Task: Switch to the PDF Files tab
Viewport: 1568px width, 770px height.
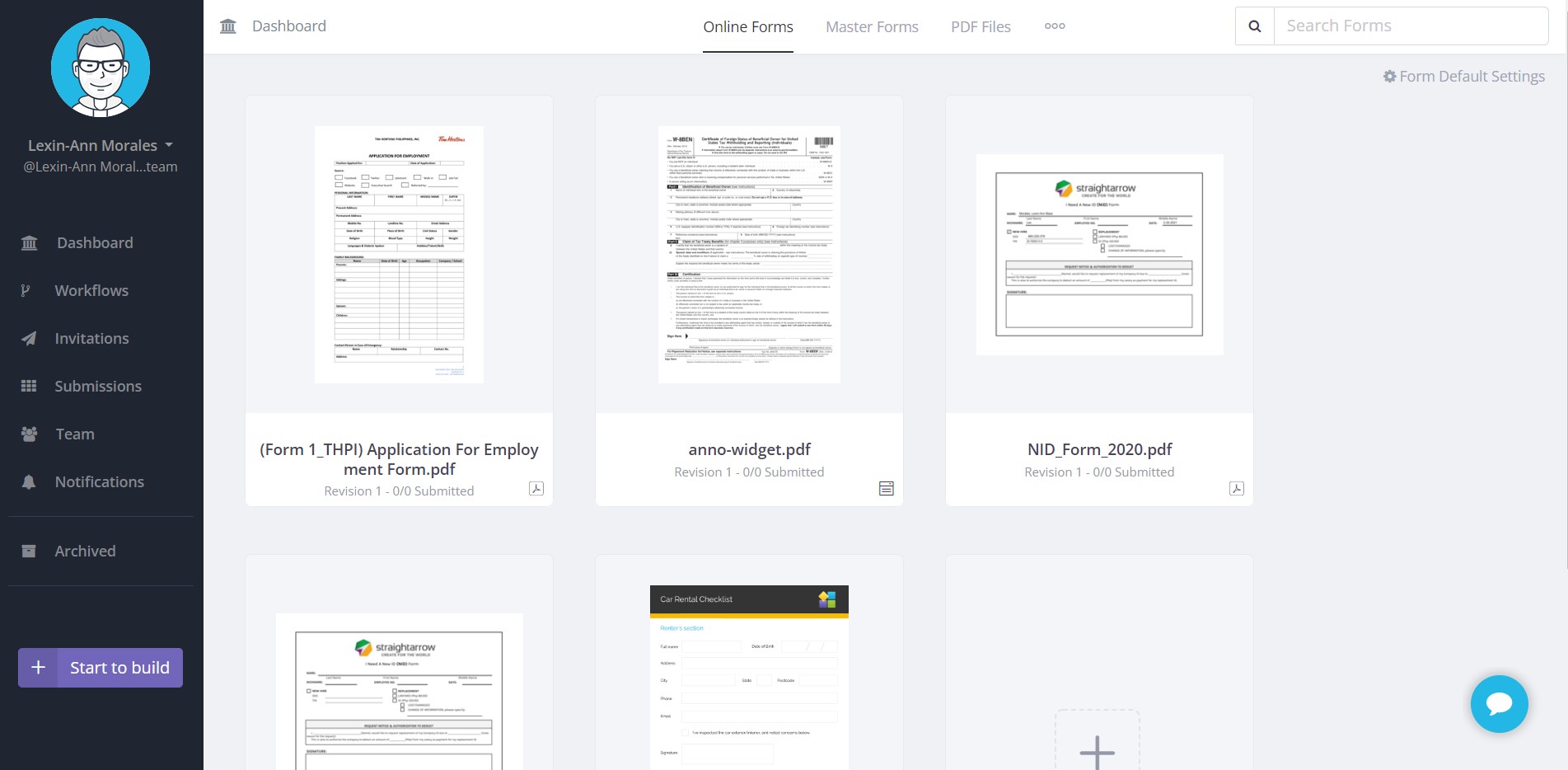Action: tap(981, 27)
